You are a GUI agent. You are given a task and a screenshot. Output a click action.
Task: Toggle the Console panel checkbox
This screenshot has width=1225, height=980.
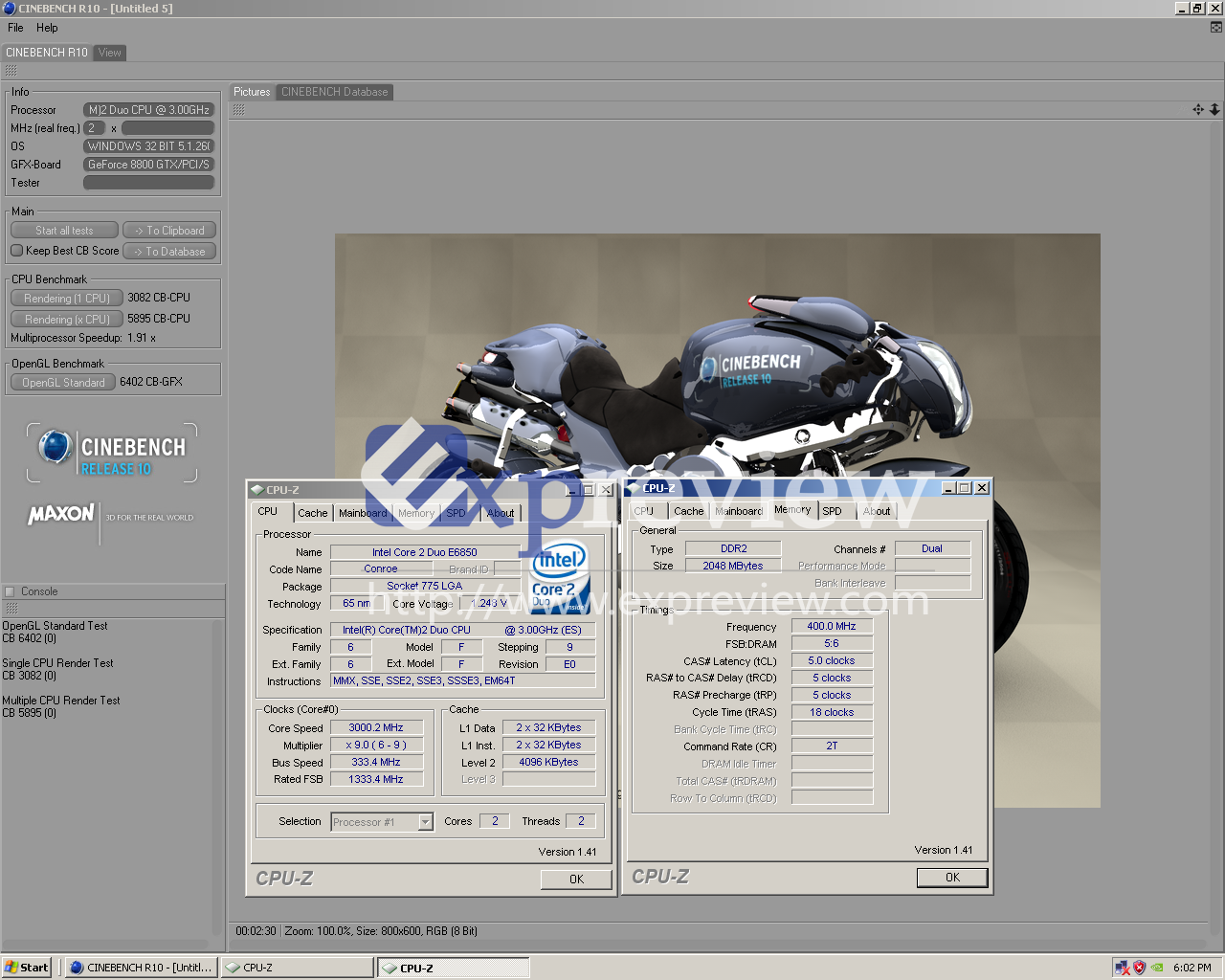[10, 591]
